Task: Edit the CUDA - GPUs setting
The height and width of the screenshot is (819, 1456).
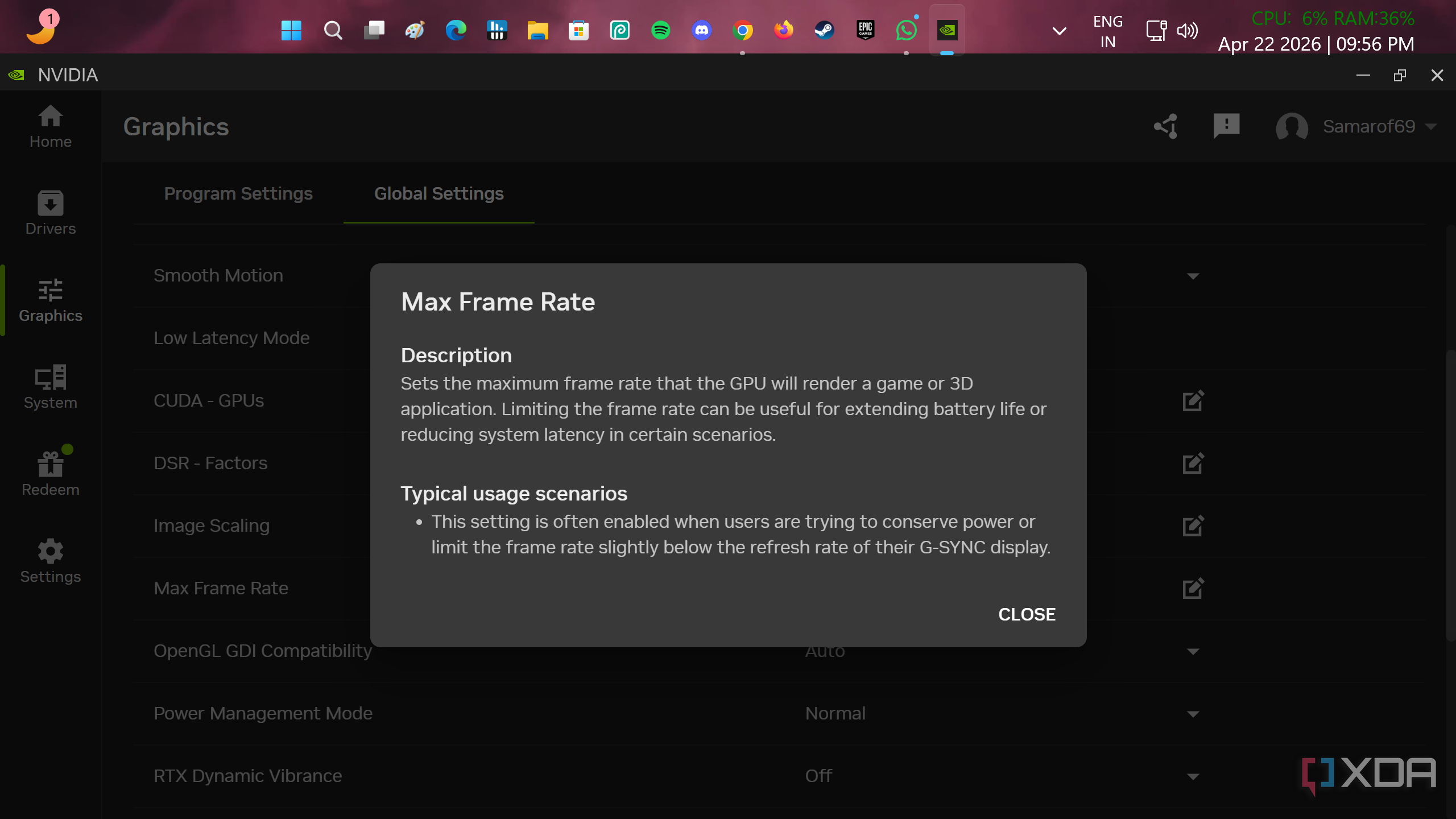Action: (1193, 401)
